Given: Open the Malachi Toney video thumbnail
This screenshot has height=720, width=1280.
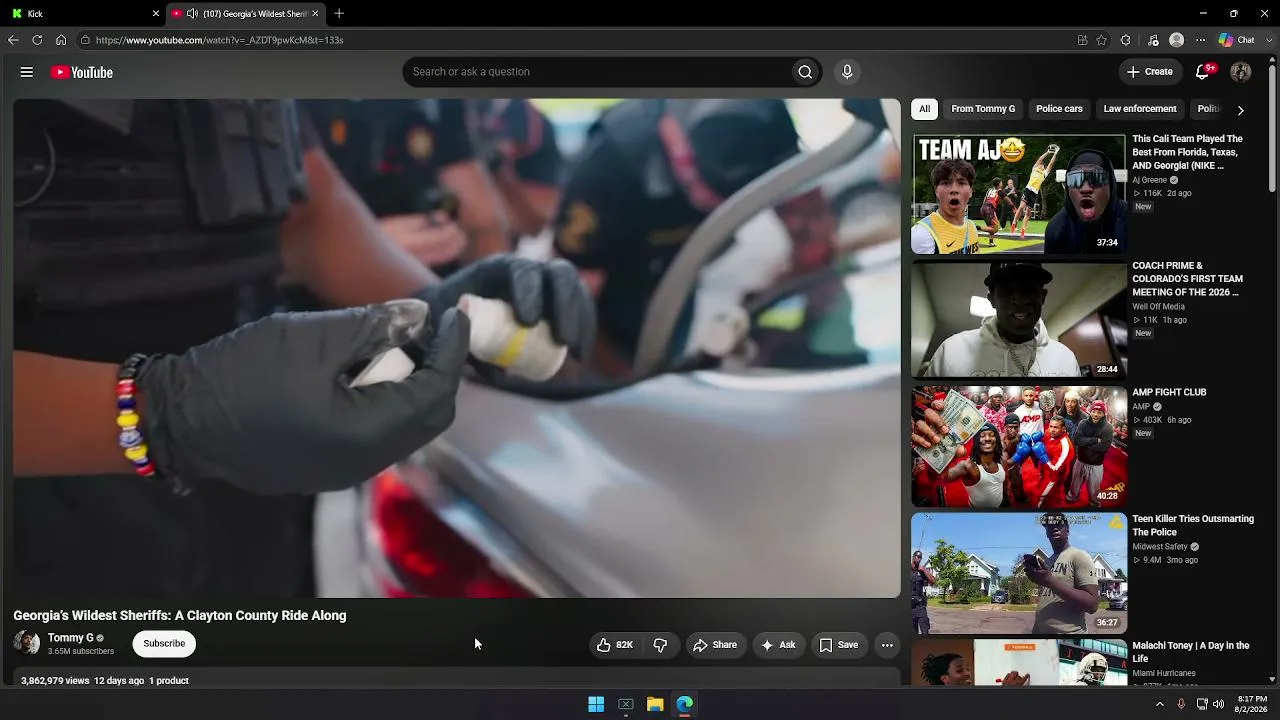Looking at the screenshot, I should (x=1019, y=663).
